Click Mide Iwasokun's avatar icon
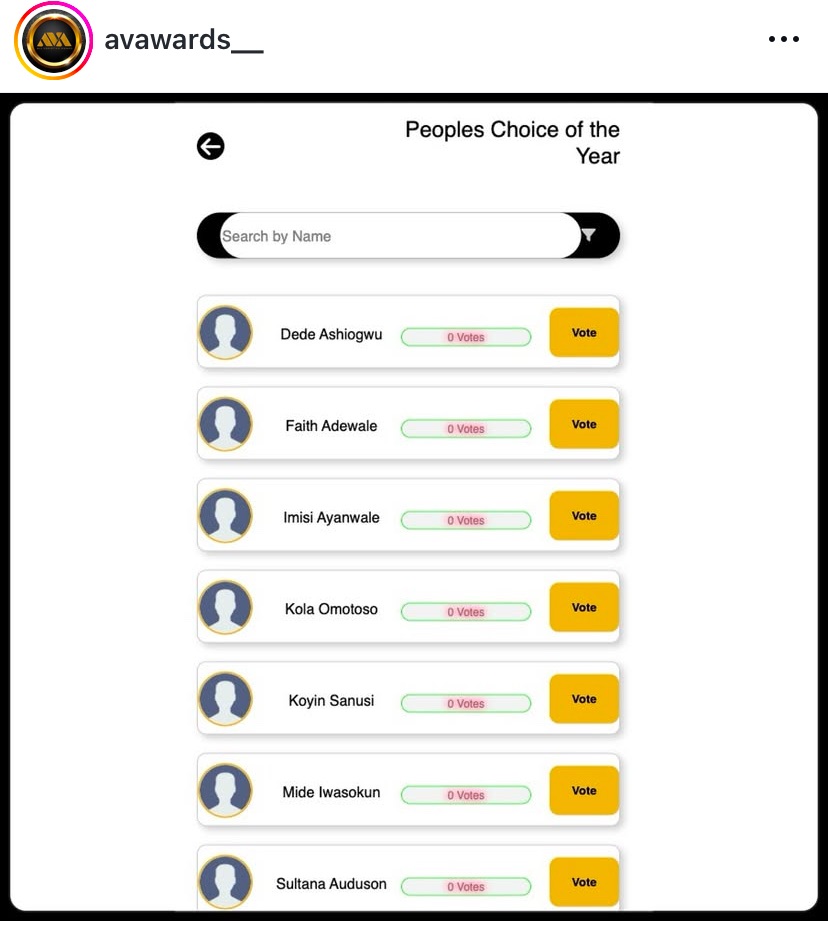The width and height of the screenshot is (828, 944). pos(225,791)
